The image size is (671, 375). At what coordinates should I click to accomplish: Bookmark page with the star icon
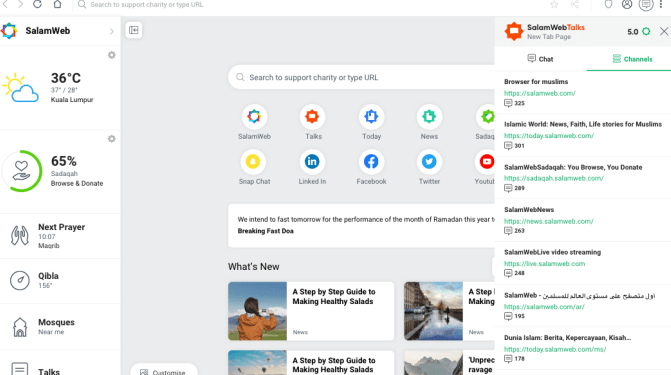554,4
